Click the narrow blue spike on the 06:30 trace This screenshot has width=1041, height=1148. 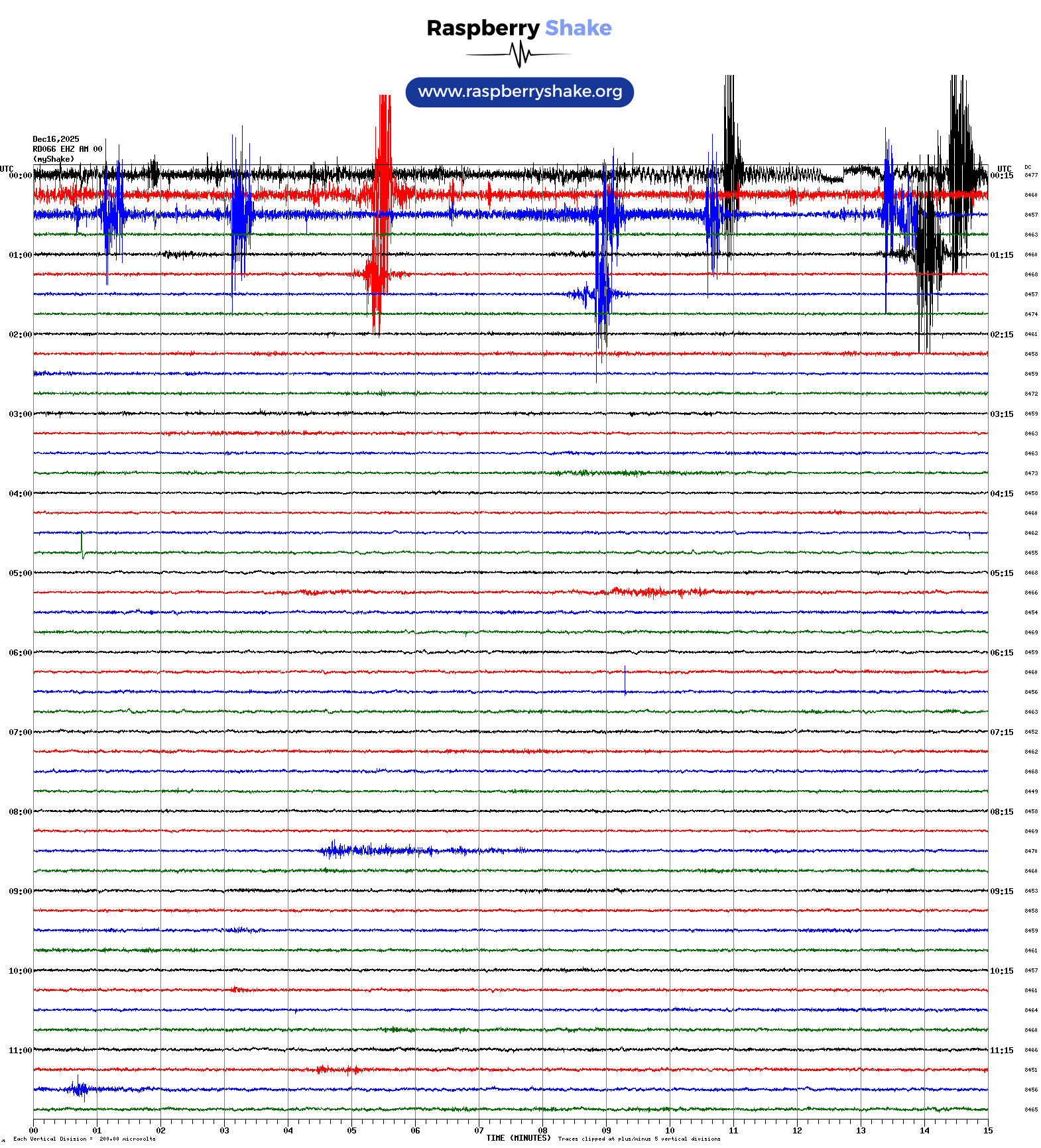coord(625,681)
